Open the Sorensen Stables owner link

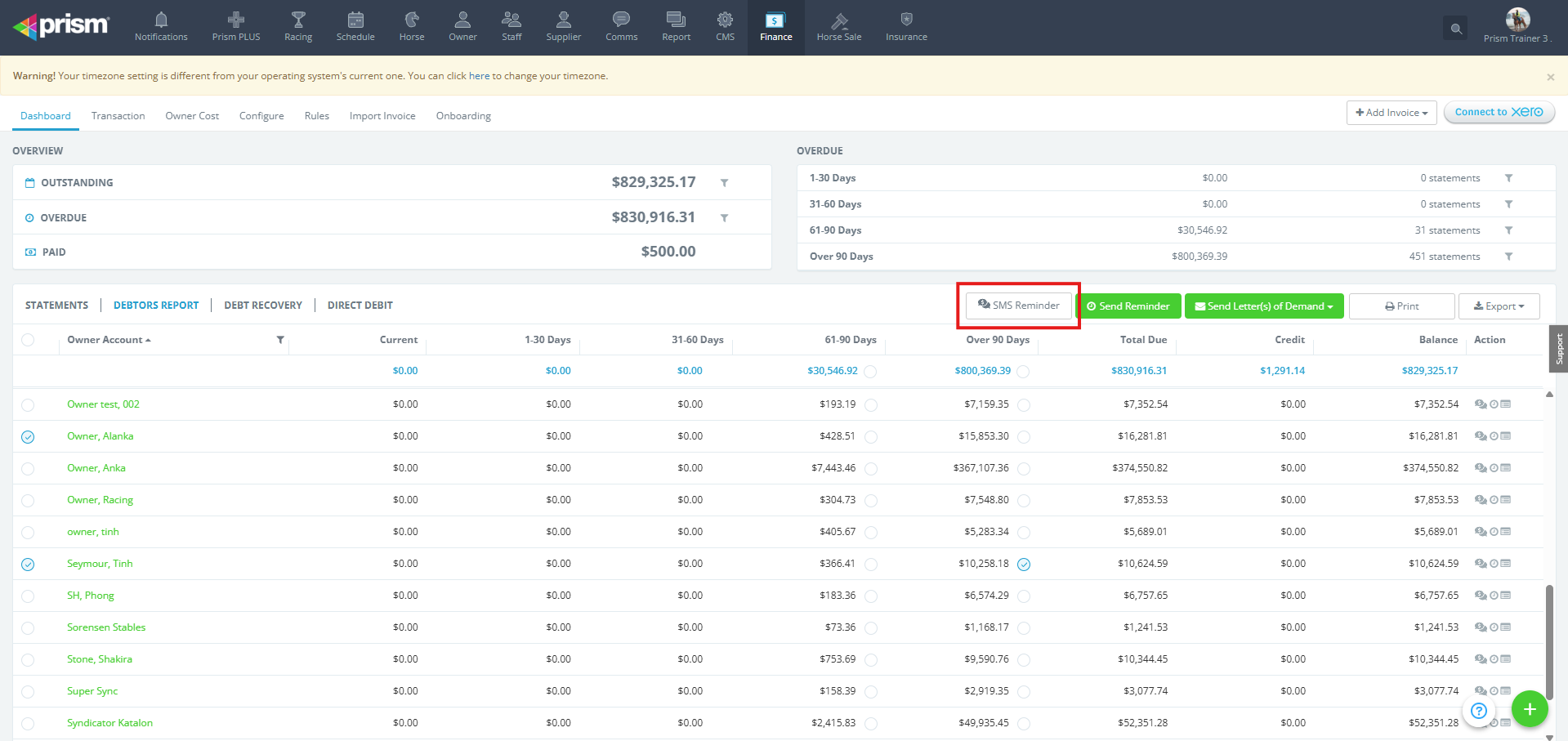point(106,627)
